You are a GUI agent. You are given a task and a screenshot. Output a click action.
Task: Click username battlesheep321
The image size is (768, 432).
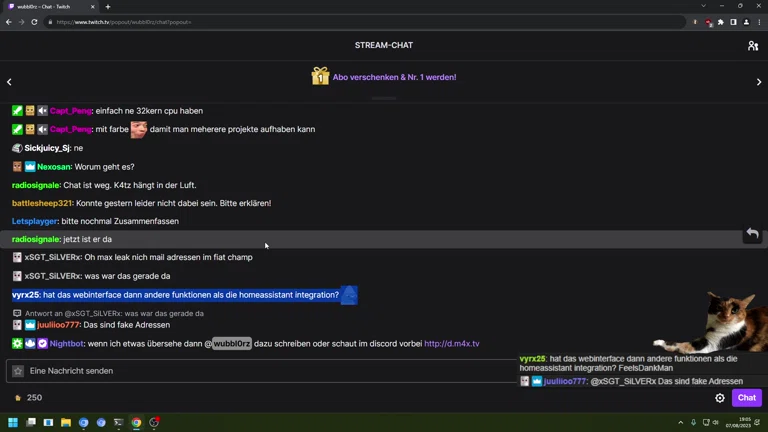pos(42,203)
